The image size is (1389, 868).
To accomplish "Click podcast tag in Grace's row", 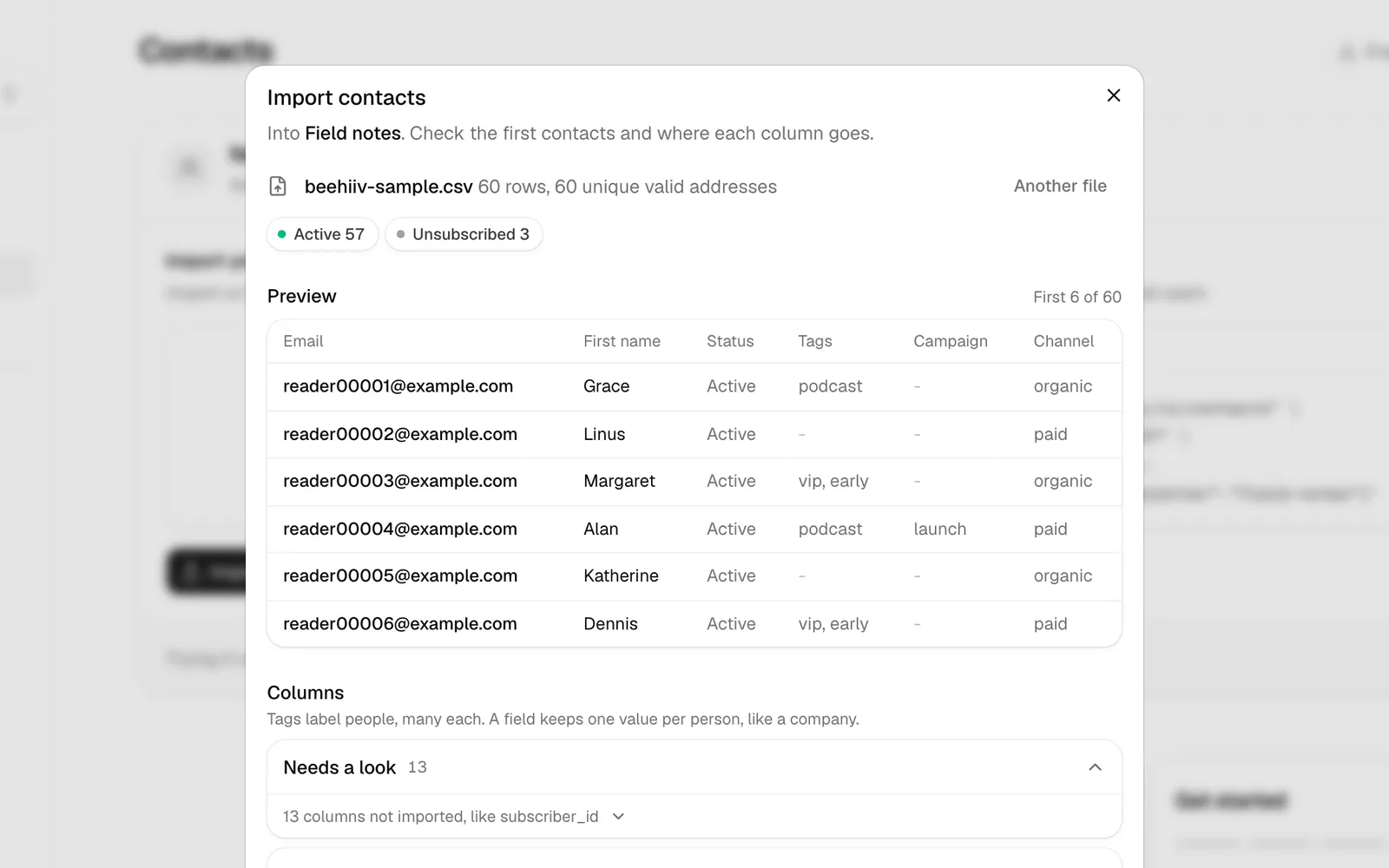I will (x=830, y=386).
